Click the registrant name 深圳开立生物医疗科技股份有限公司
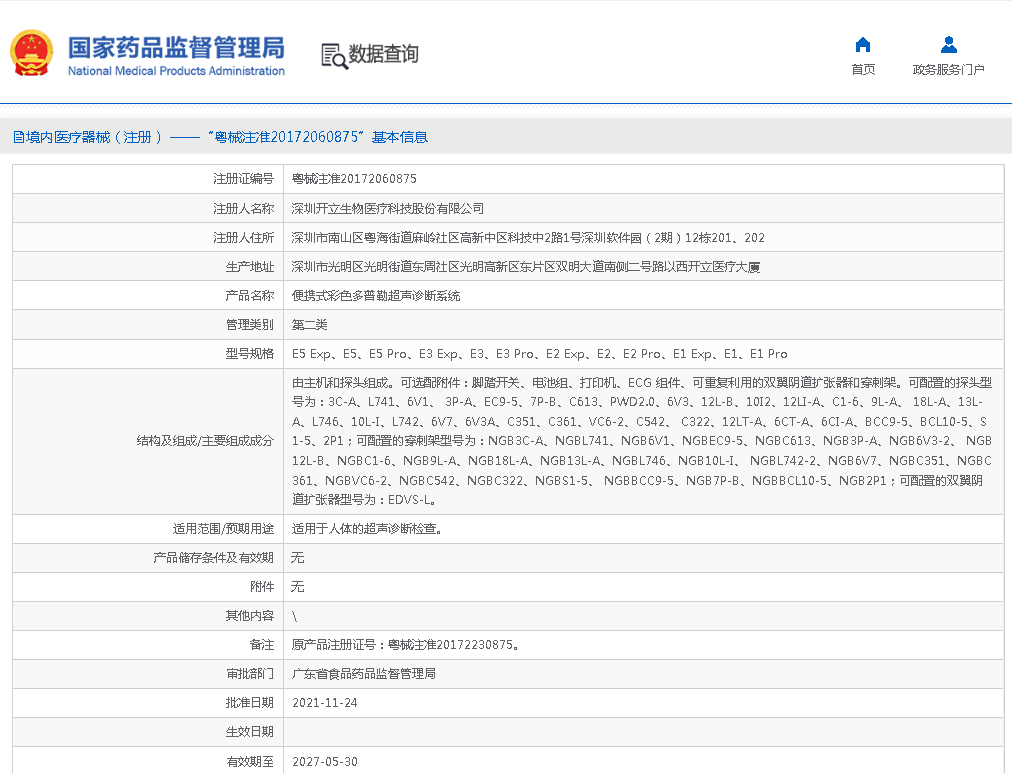 point(387,209)
